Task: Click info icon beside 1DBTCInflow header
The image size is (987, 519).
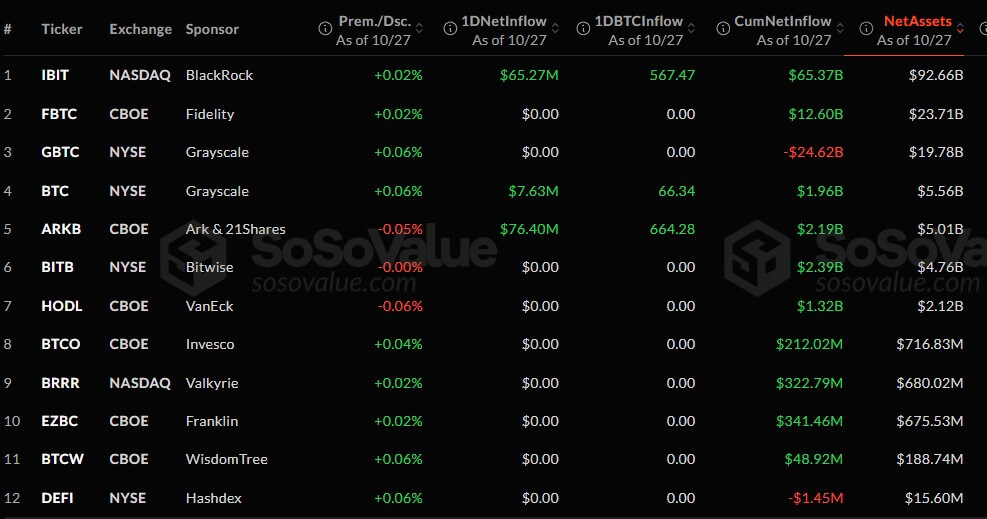Action: (x=582, y=29)
